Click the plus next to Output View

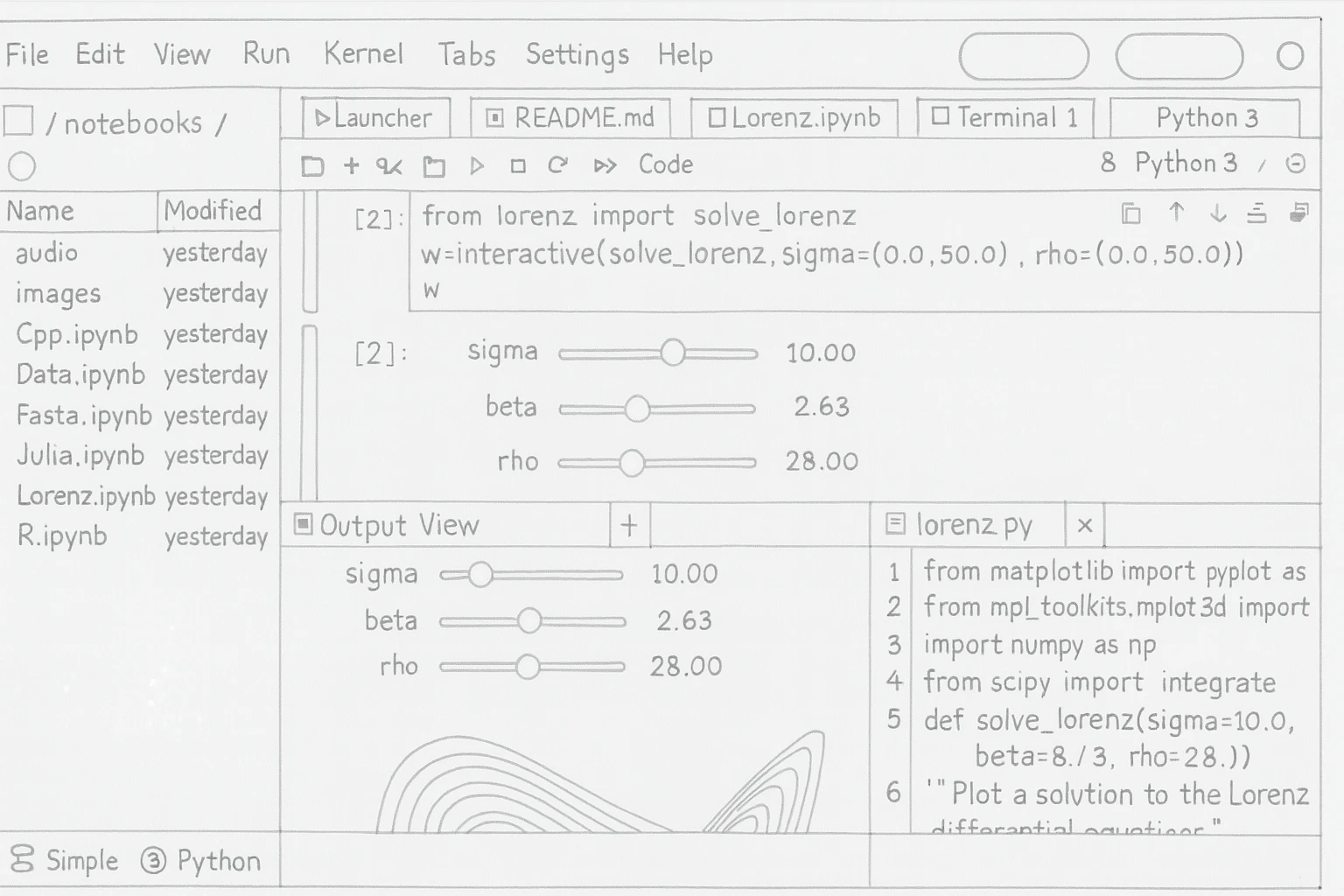tap(628, 525)
